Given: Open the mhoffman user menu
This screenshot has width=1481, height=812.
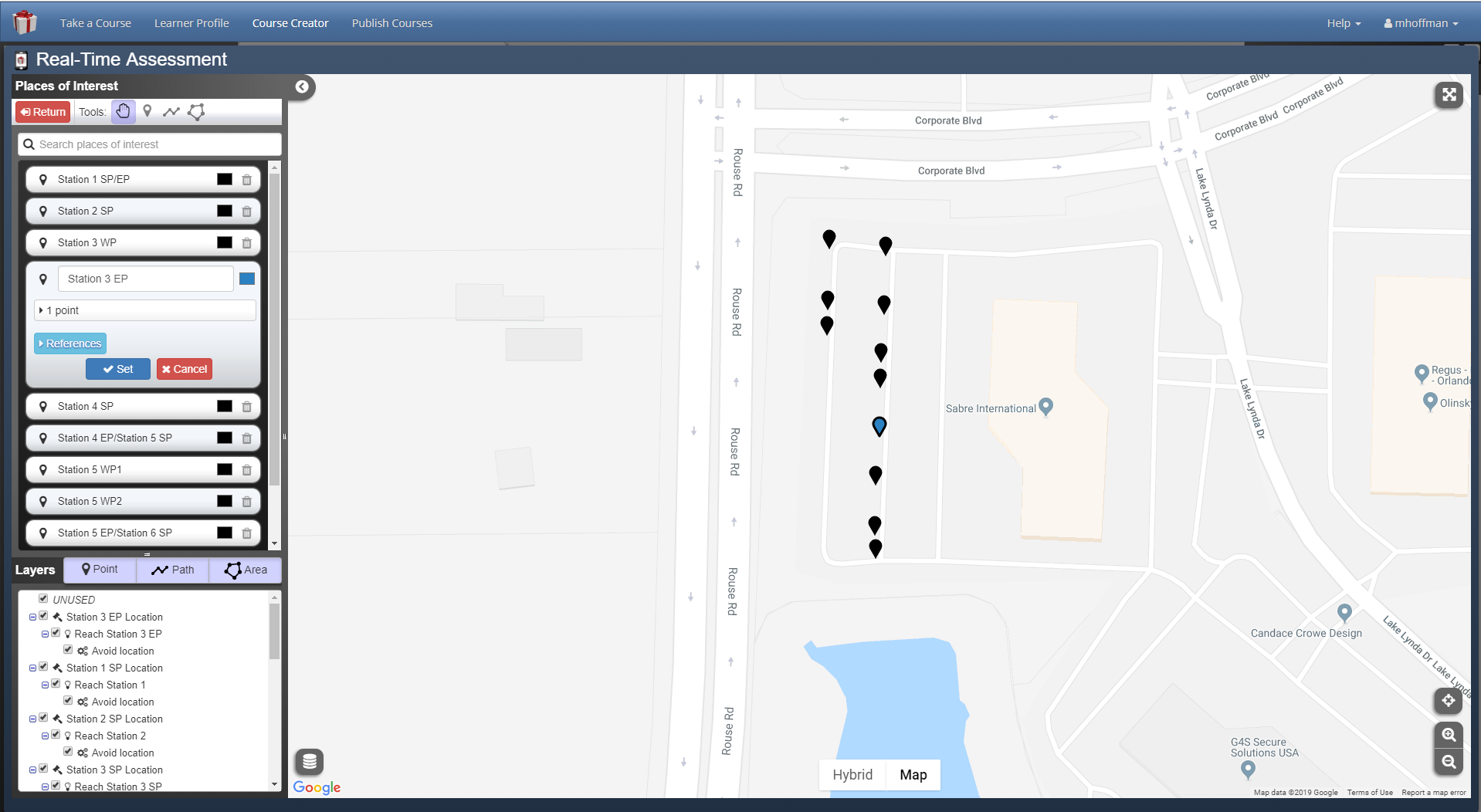Looking at the screenshot, I should (1421, 23).
